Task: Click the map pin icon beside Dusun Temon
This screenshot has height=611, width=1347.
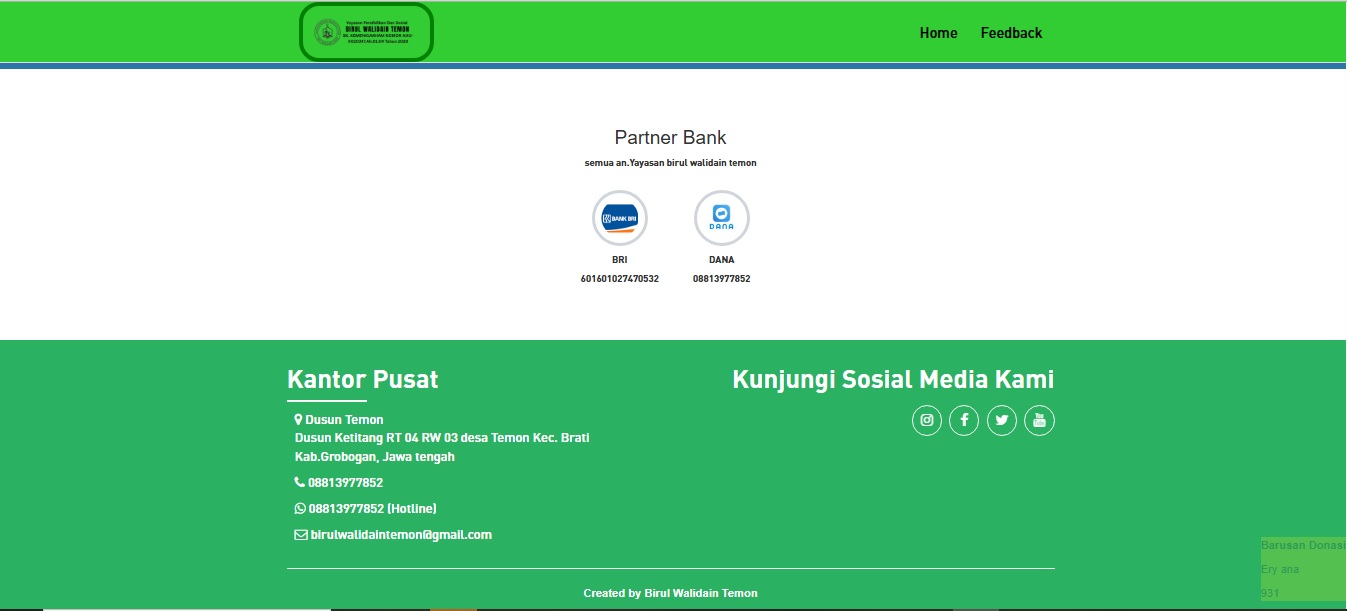Action: [x=298, y=420]
